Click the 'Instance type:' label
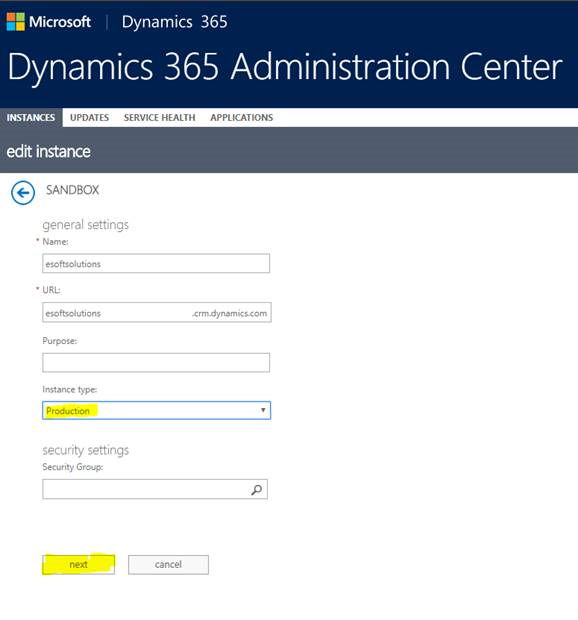This screenshot has width=578, height=620. click(70, 389)
